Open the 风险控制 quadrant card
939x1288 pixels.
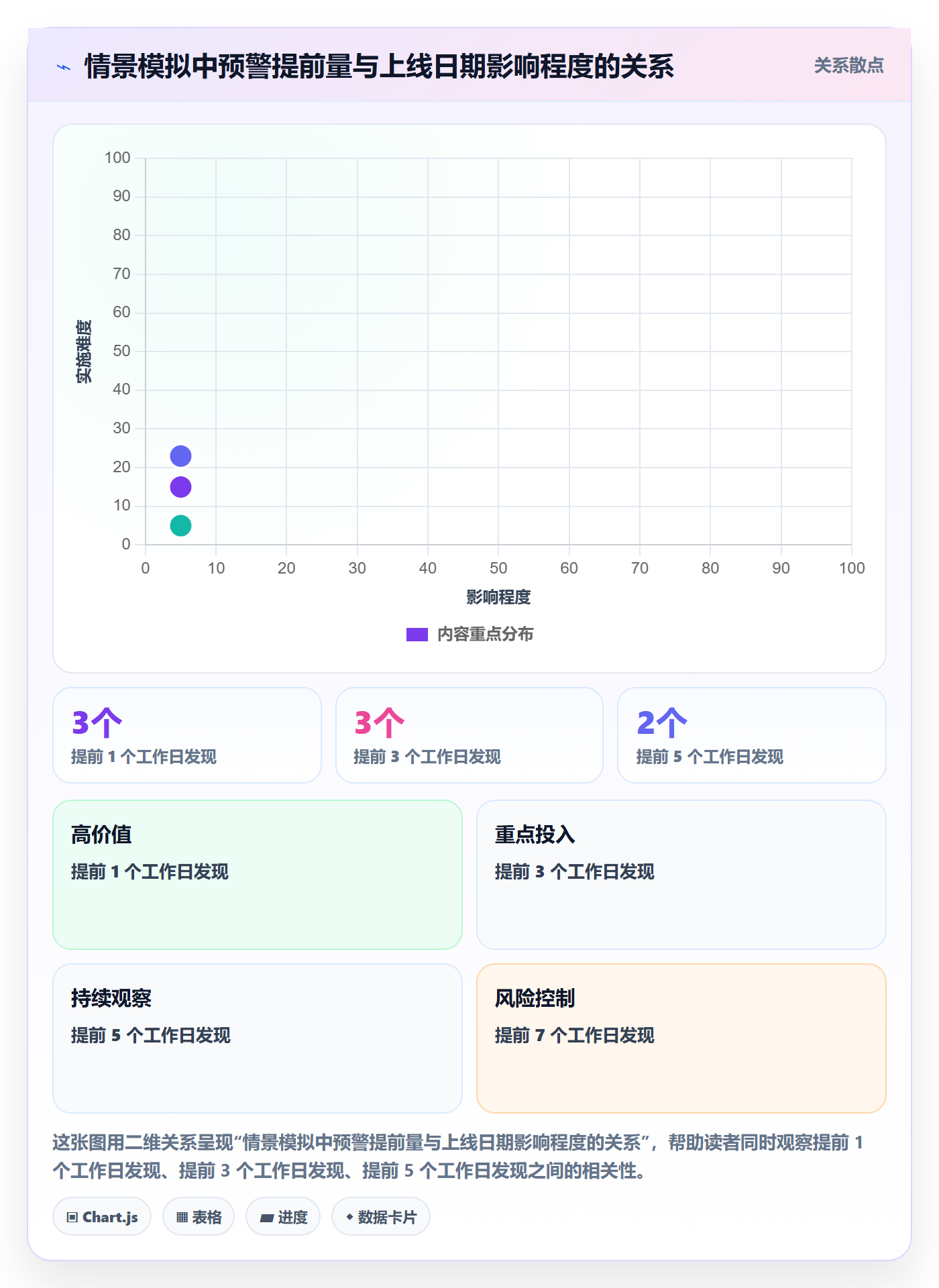(x=681, y=1038)
